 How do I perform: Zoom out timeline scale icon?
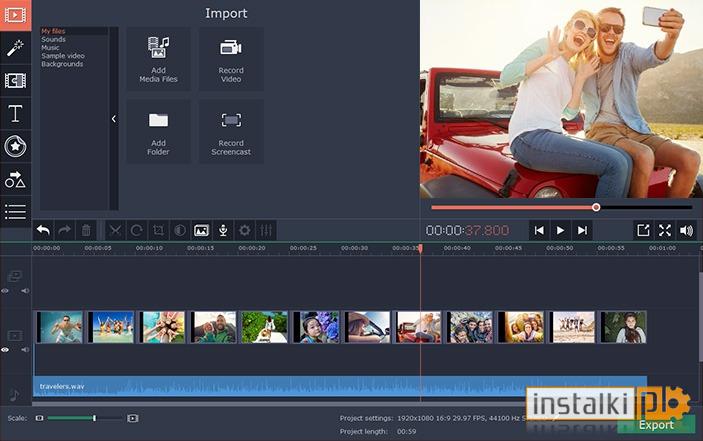click(39, 418)
